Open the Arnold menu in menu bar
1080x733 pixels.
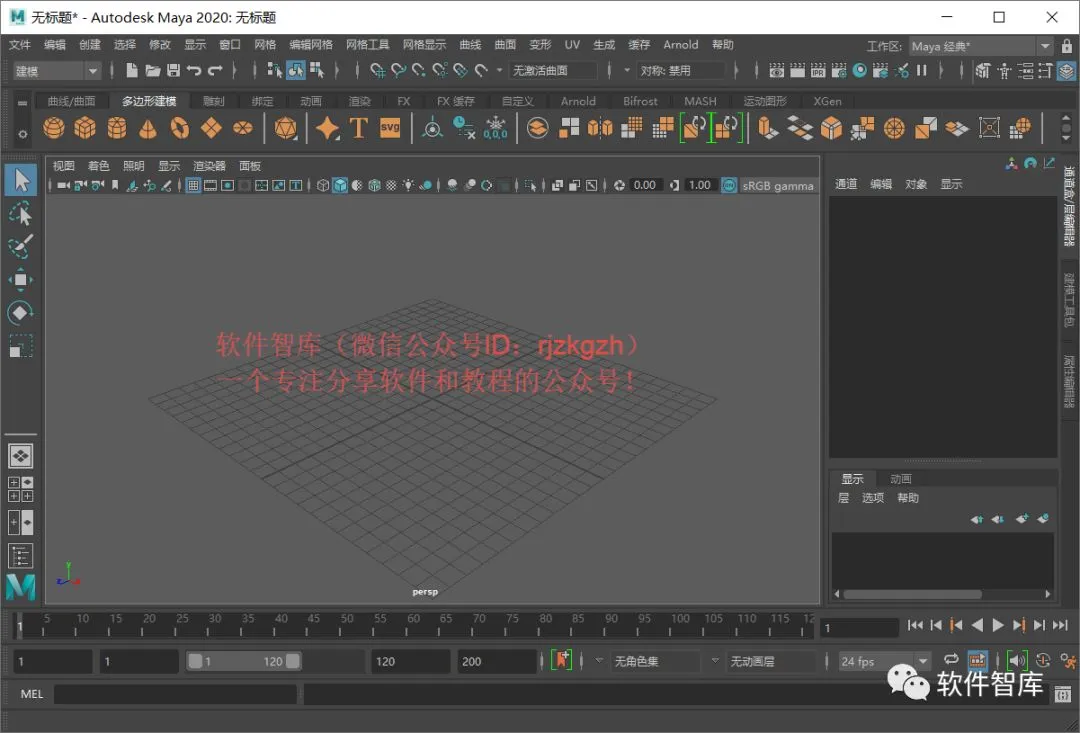tap(681, 45)
